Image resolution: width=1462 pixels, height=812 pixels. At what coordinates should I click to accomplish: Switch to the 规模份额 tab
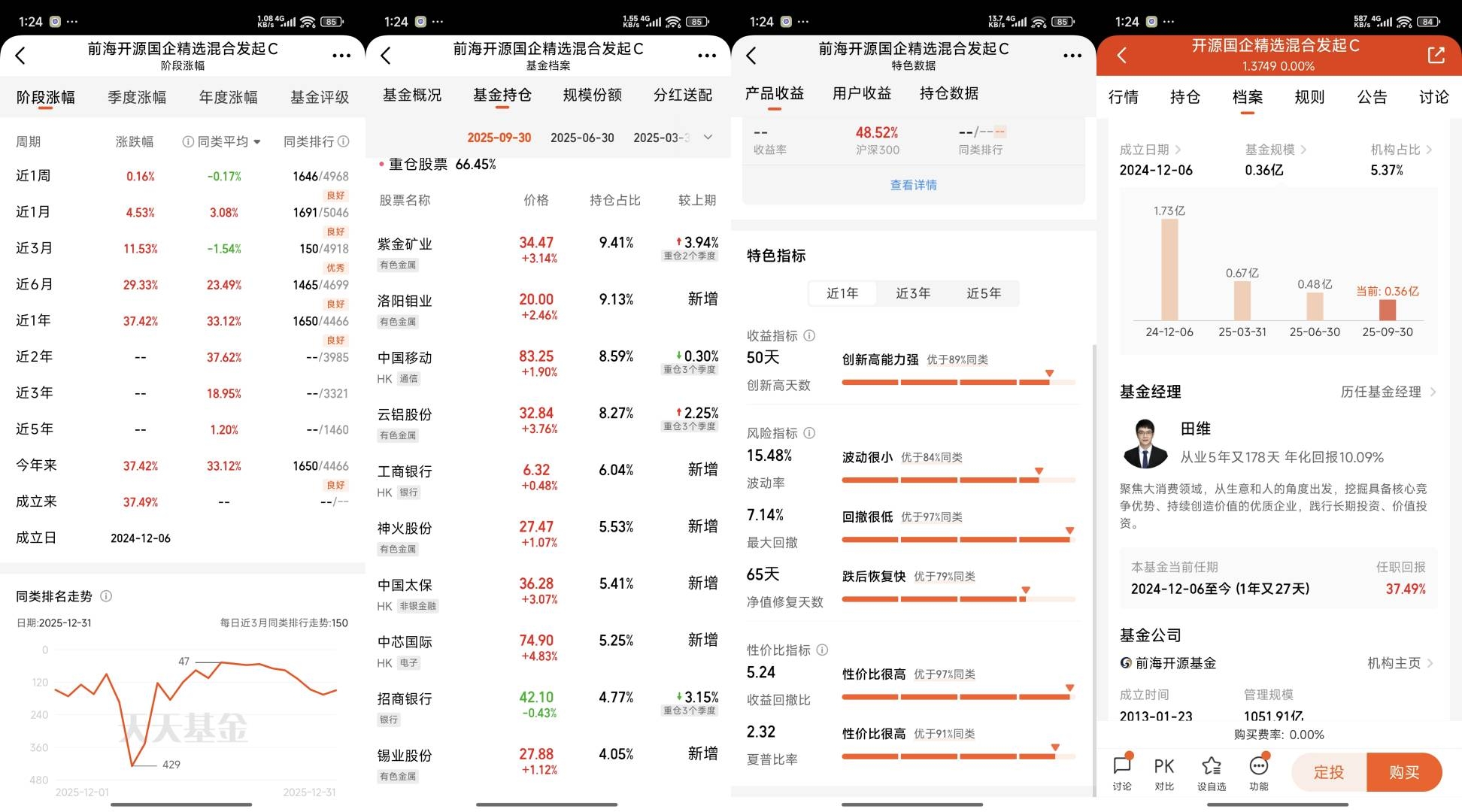[x=593, y=95]
